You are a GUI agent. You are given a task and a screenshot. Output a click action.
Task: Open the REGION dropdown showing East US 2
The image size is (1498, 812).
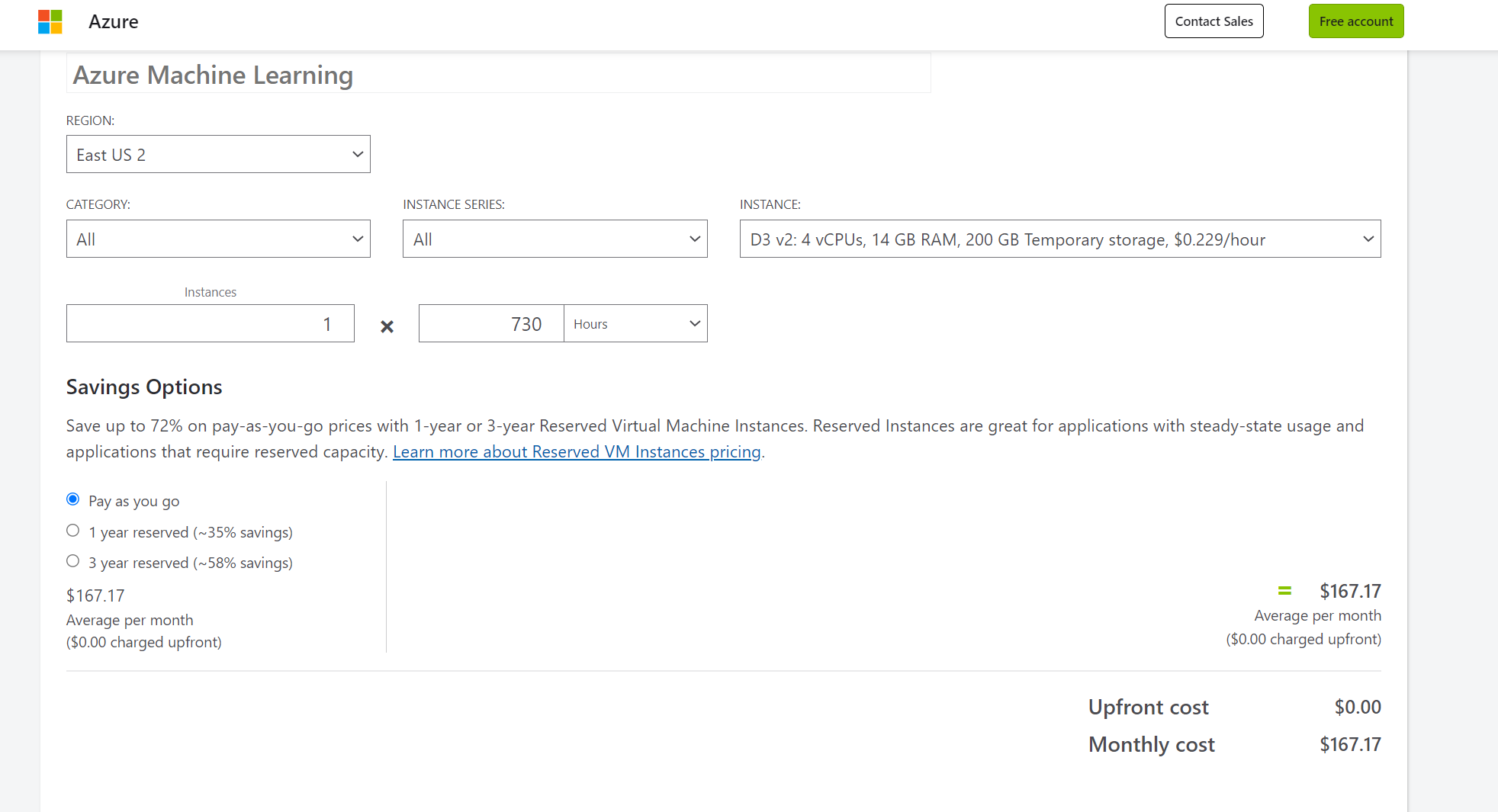pos(218,154)
